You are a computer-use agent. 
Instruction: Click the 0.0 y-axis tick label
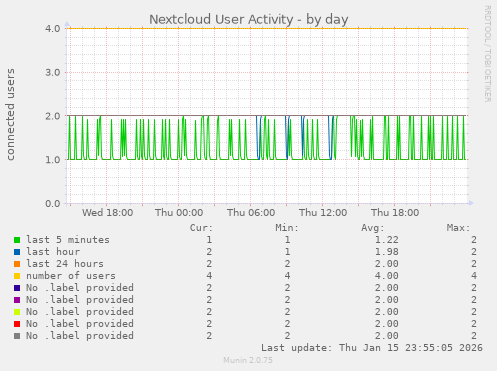pyautogui.click(x=53, y=203)
